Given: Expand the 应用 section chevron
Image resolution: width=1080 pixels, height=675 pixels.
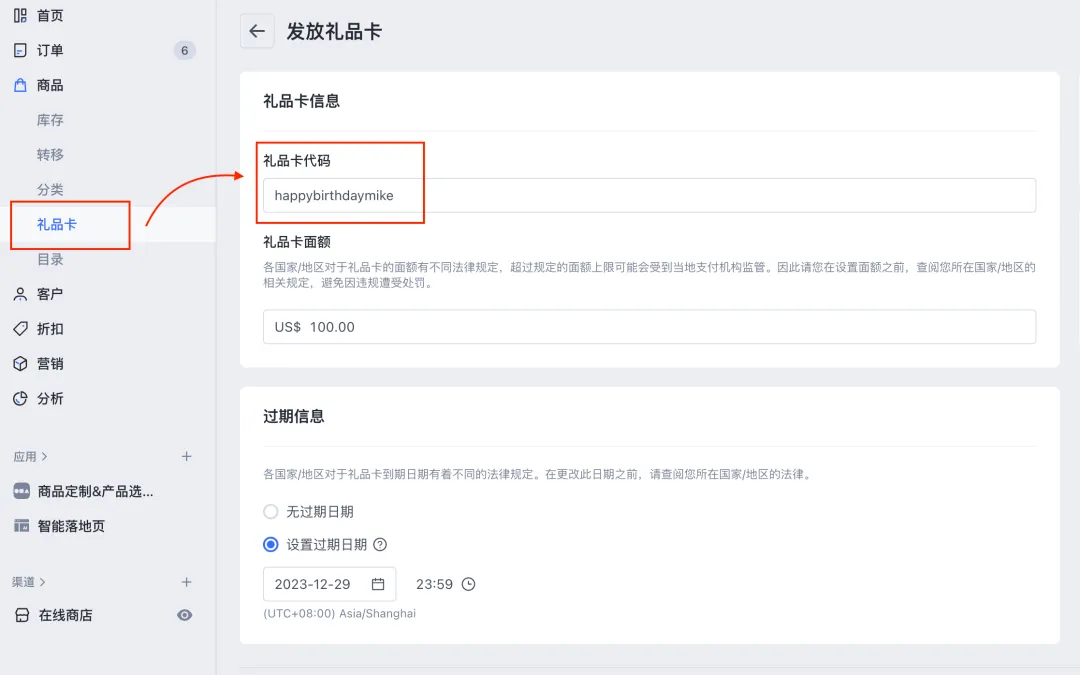Looking at the screenshot, I should [x=45, y=456].
